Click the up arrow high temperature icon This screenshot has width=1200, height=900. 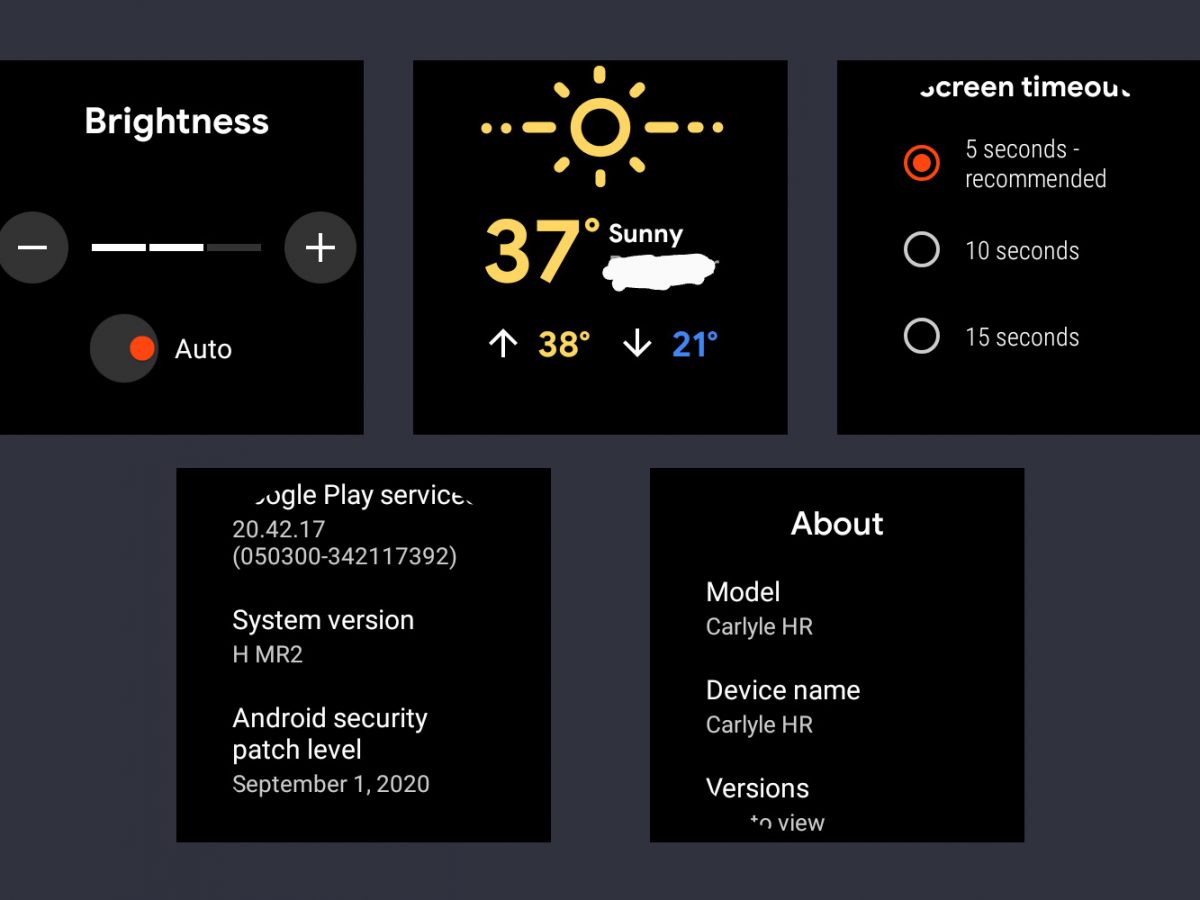pyautogui.click(x=503, y=345)
